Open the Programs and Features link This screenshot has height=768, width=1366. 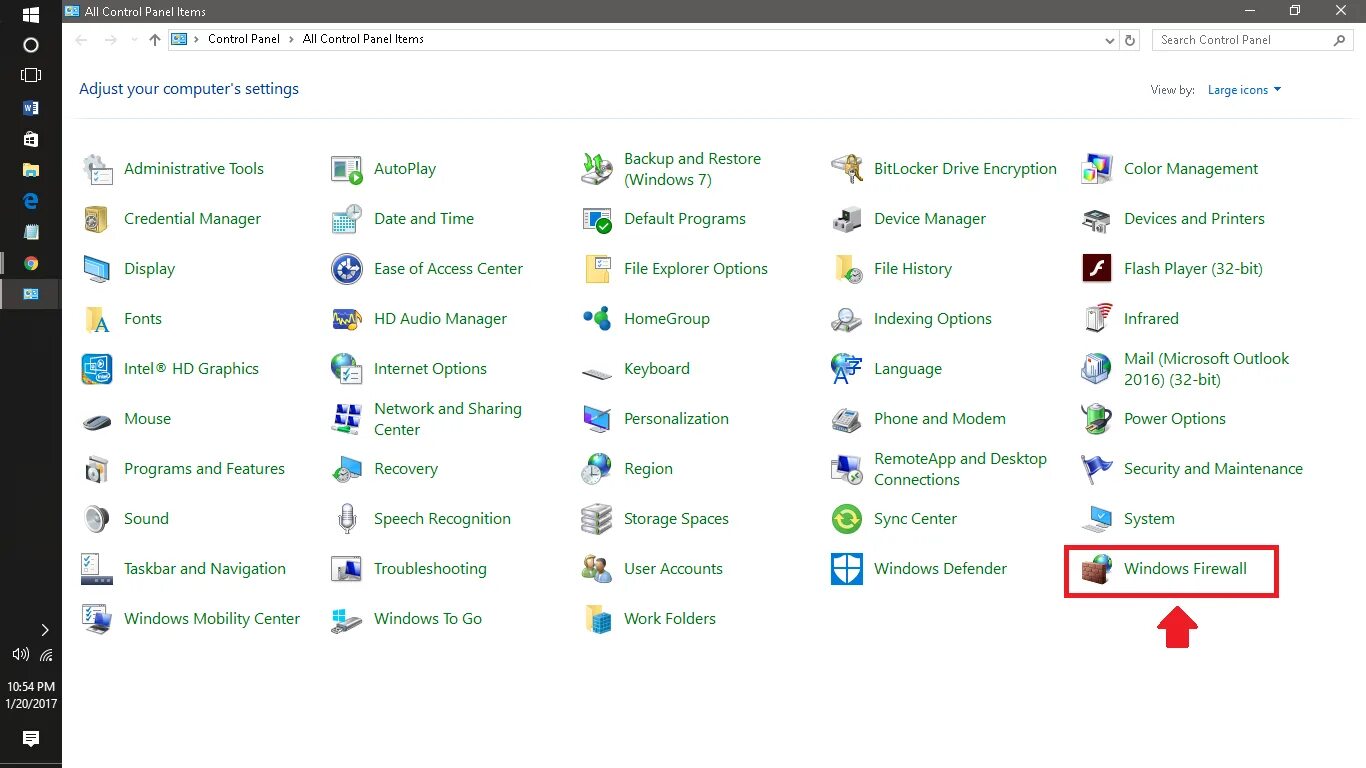204,469
